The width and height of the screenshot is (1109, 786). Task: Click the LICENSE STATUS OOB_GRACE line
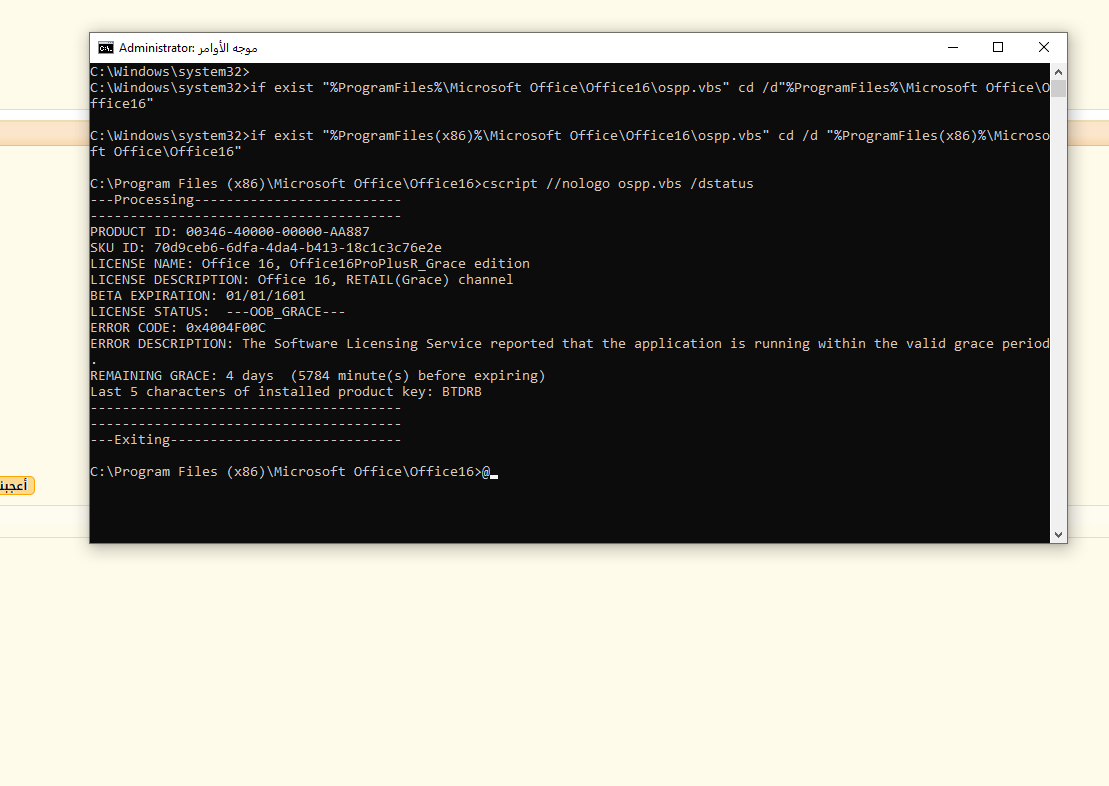pyautogui.click(x=218, y=311)
